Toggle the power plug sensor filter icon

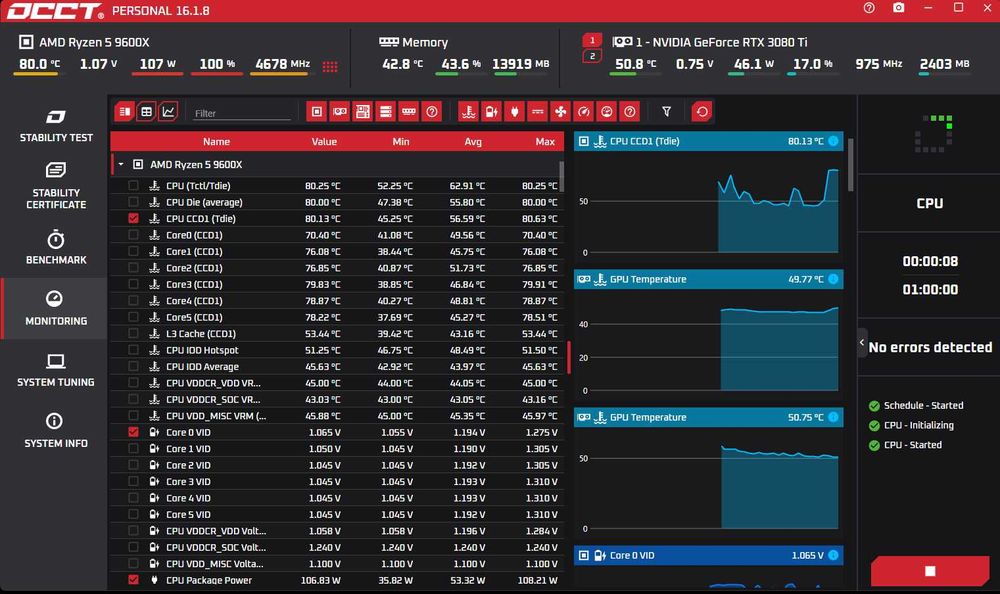tap(515, 112)
